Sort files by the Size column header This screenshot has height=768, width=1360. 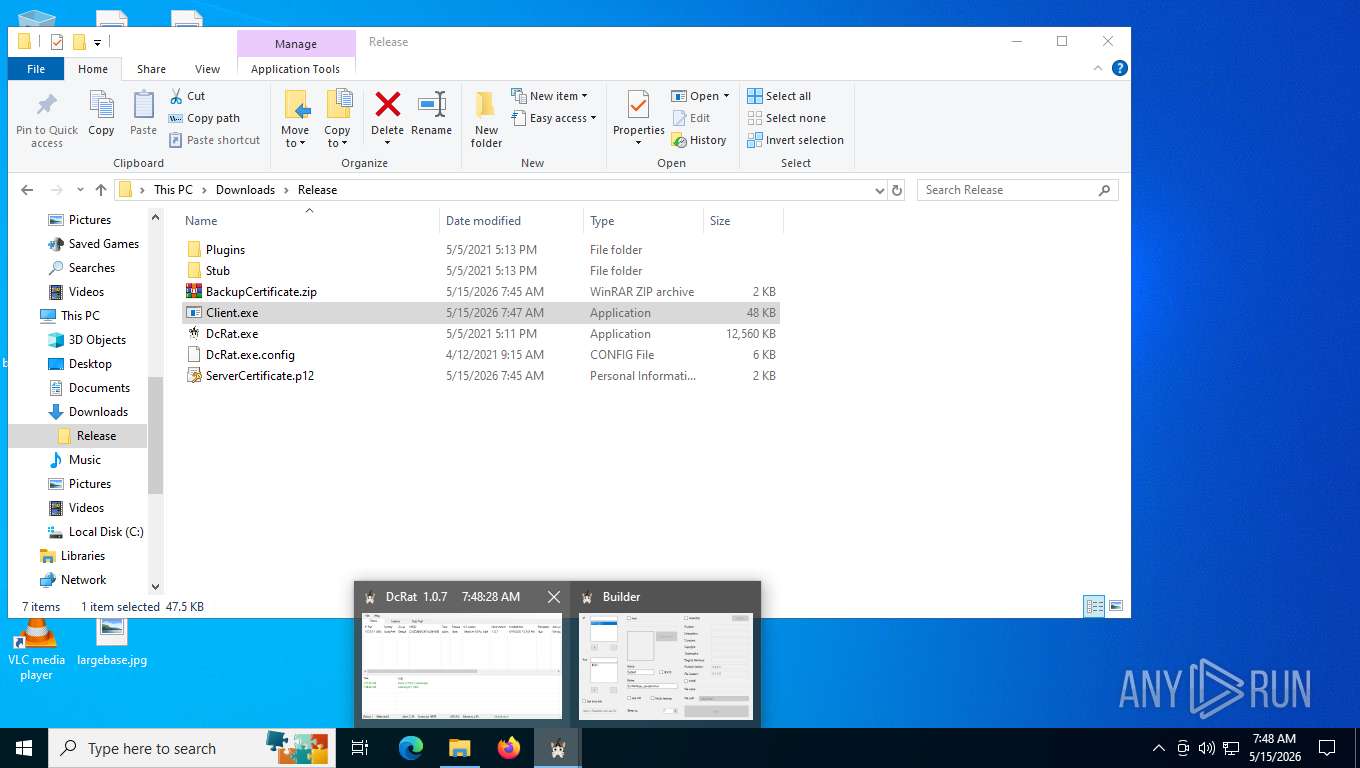(742, 221)
